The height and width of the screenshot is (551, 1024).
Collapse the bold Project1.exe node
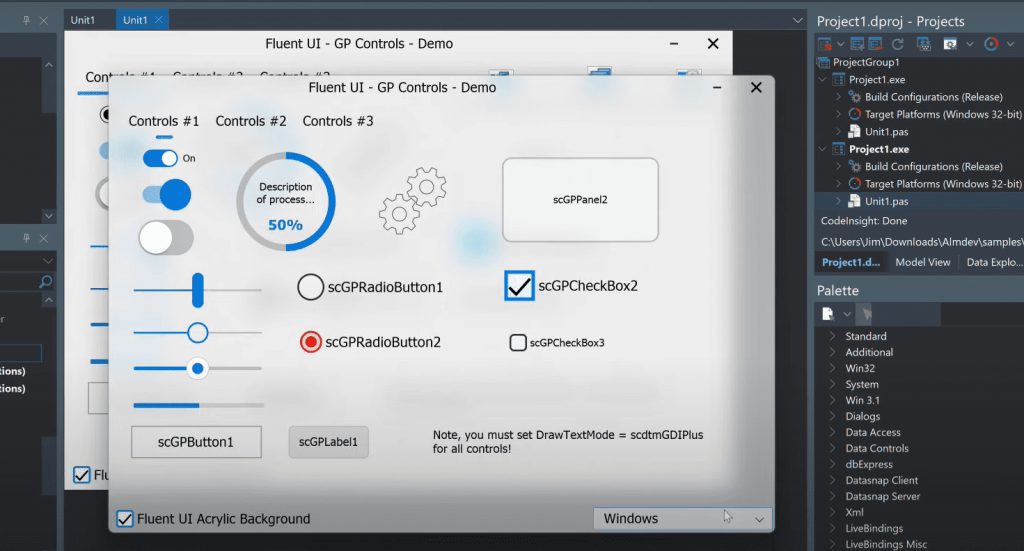pyautogui.click(x=822, y=149)
